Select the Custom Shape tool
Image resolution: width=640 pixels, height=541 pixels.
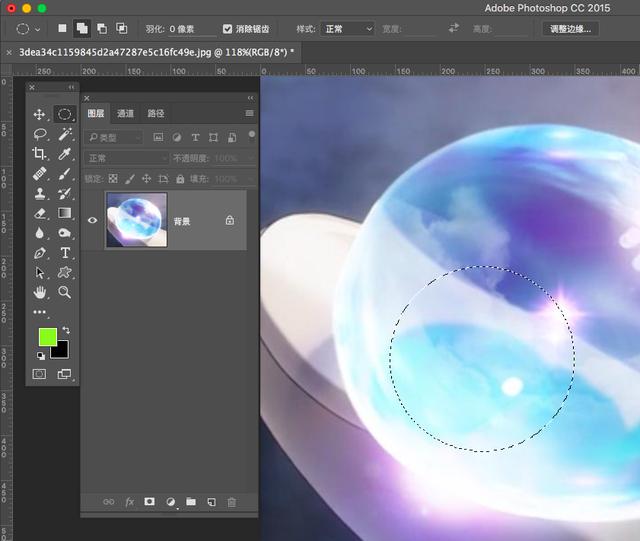pyautogui.click(x=64, y=272)
